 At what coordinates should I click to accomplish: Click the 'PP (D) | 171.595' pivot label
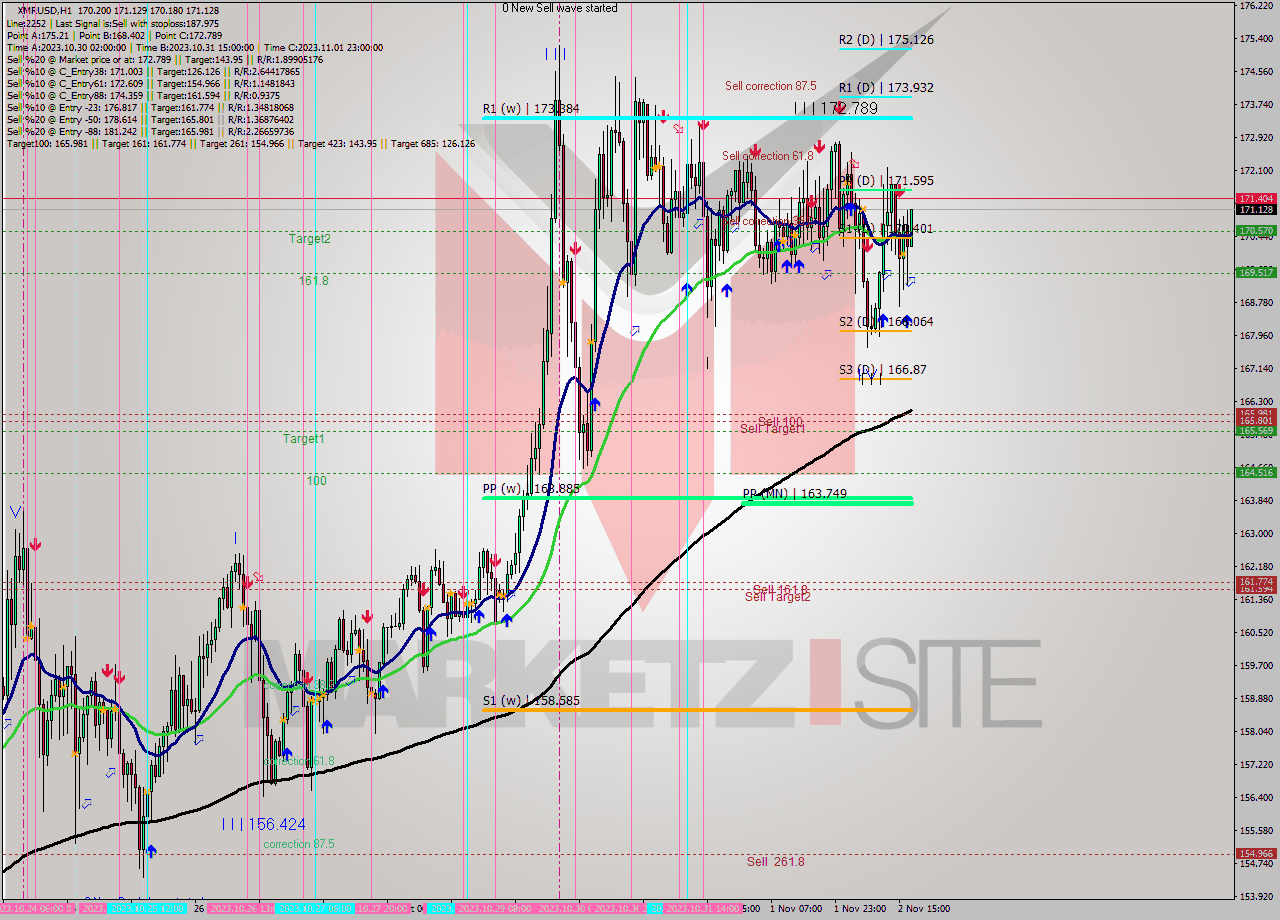pos(886,181)
